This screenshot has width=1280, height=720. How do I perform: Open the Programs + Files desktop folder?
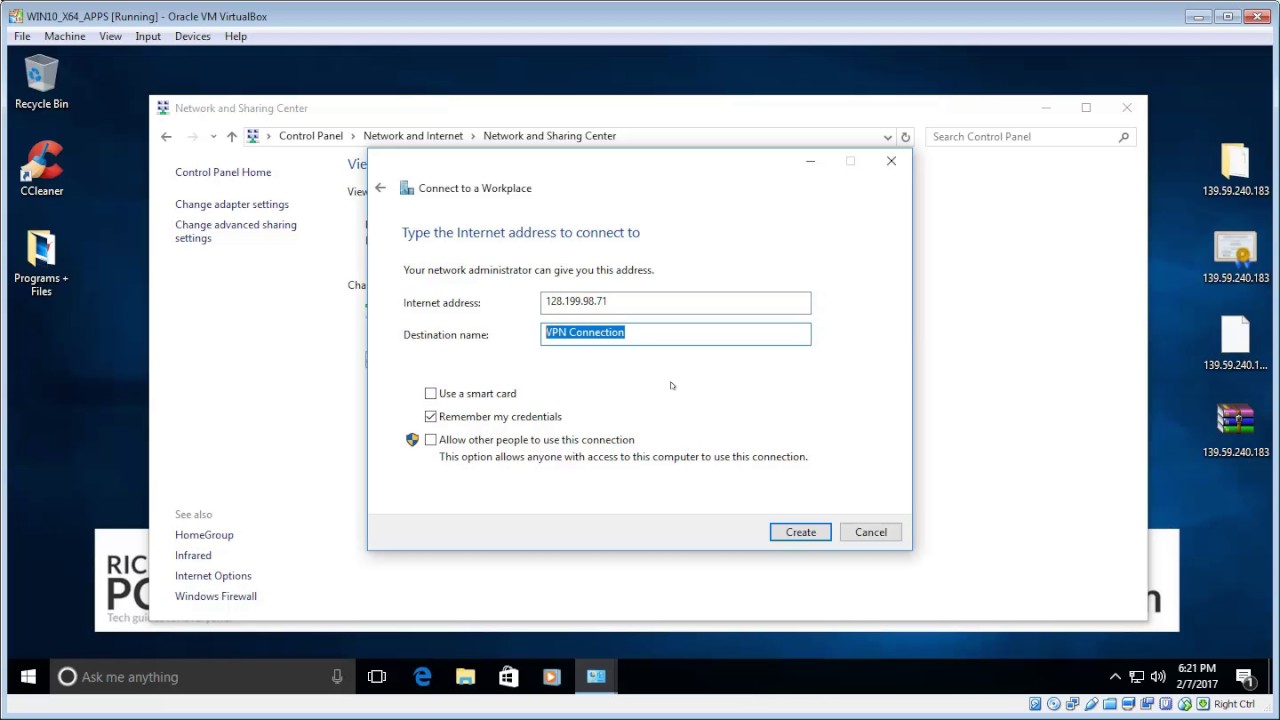(x=41, y=263)
